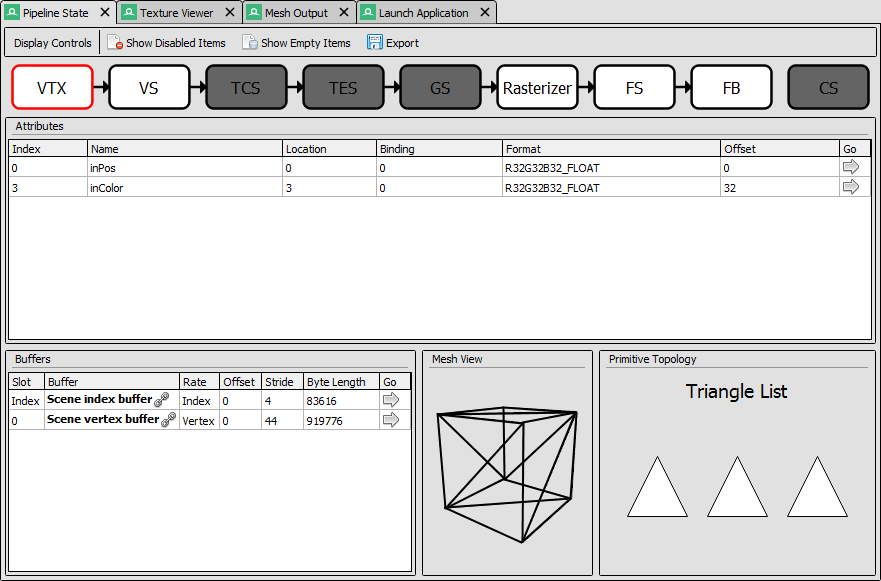The width and height of the screenshot is (881, 581).
Task: Click link icon beside Scene vertex buffer
Action: coord(169,420)
